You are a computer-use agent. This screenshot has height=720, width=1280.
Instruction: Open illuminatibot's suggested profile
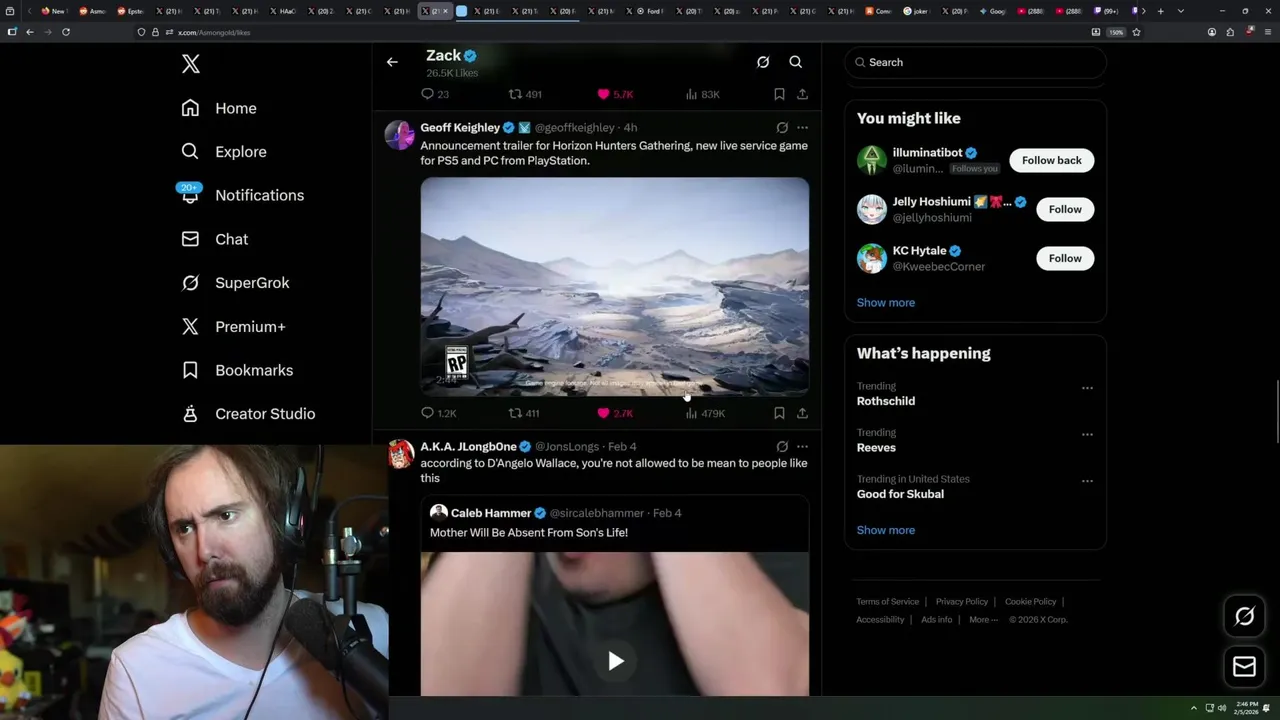click(x=927, y=153)
